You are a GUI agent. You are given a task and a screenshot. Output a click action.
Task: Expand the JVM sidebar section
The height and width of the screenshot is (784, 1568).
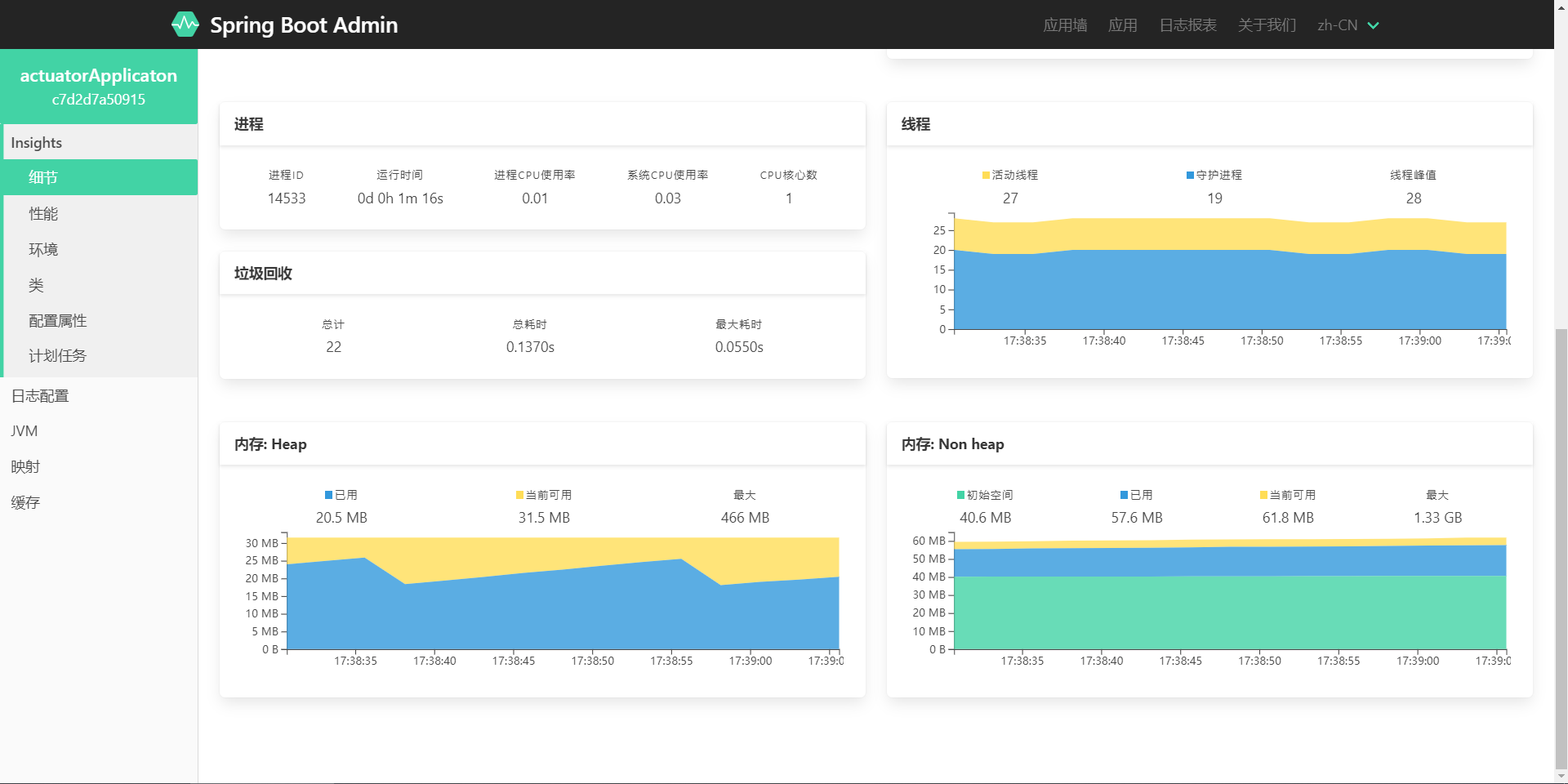tap(24, 431)
